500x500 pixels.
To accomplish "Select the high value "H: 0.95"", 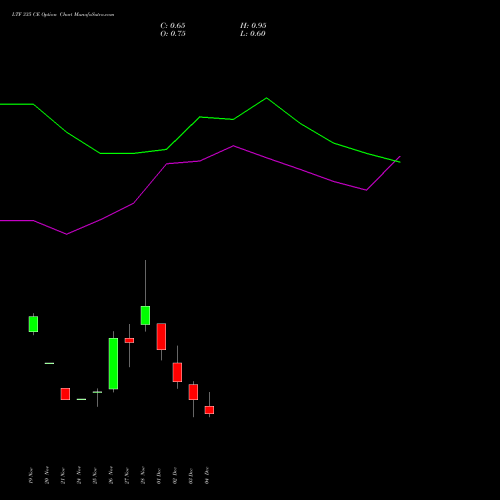I will (253, 26).
